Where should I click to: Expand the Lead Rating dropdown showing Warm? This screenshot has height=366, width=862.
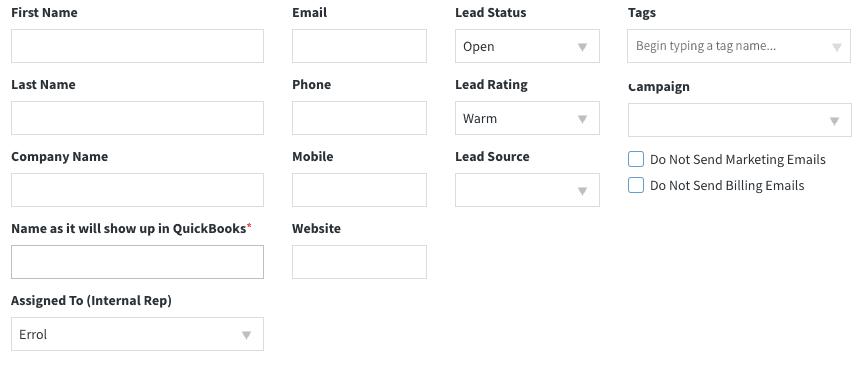[x=527, y=118]
